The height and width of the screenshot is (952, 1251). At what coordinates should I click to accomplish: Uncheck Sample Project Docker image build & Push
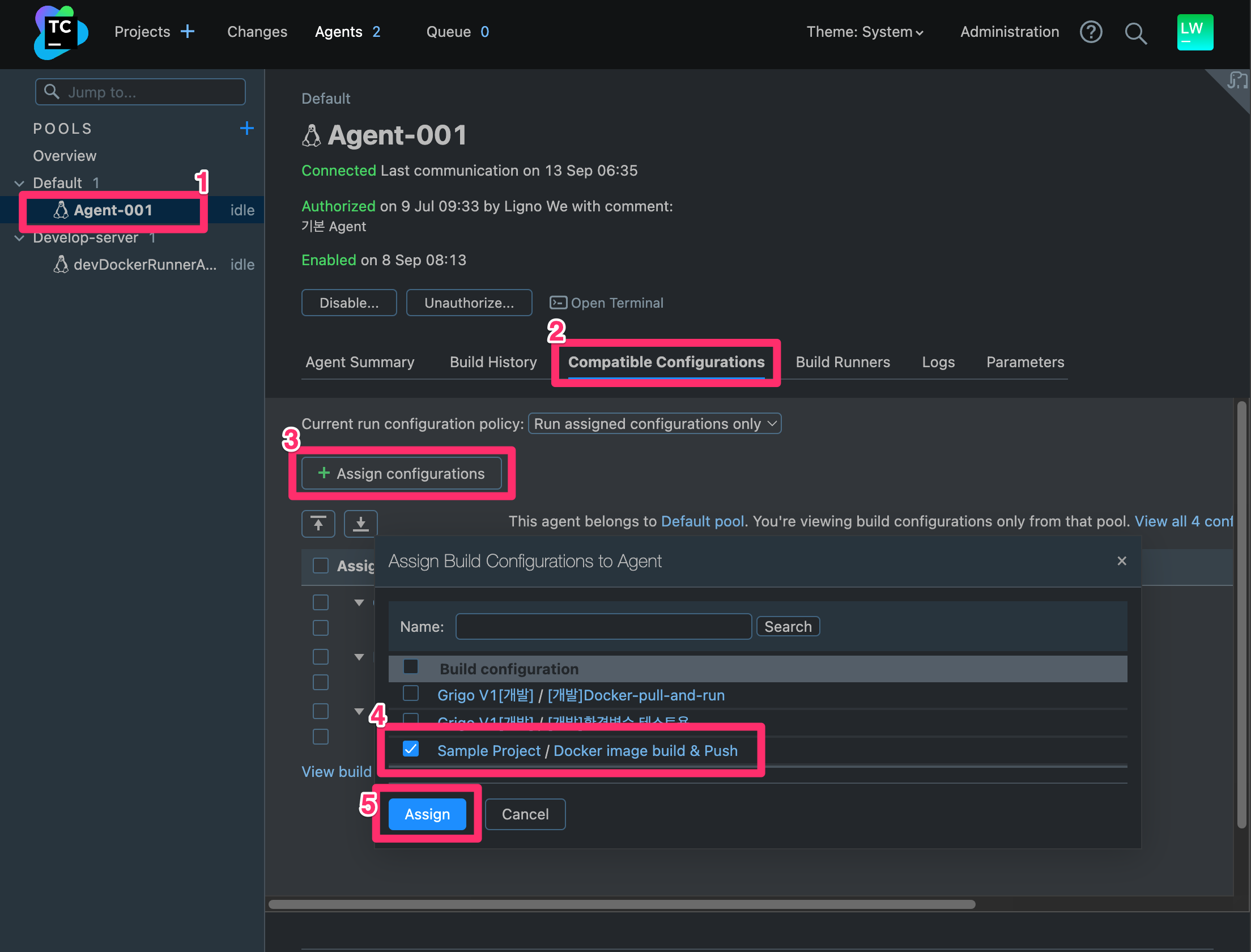411,749
